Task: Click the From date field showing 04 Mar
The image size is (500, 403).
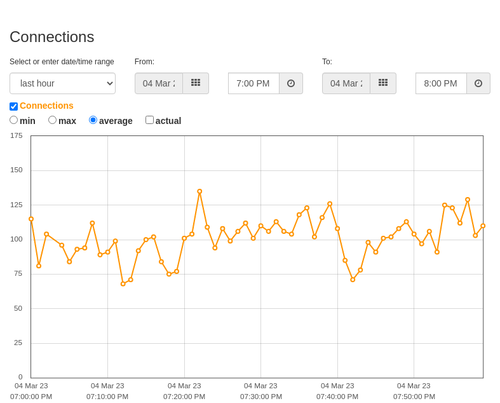Action: (159, 83)
